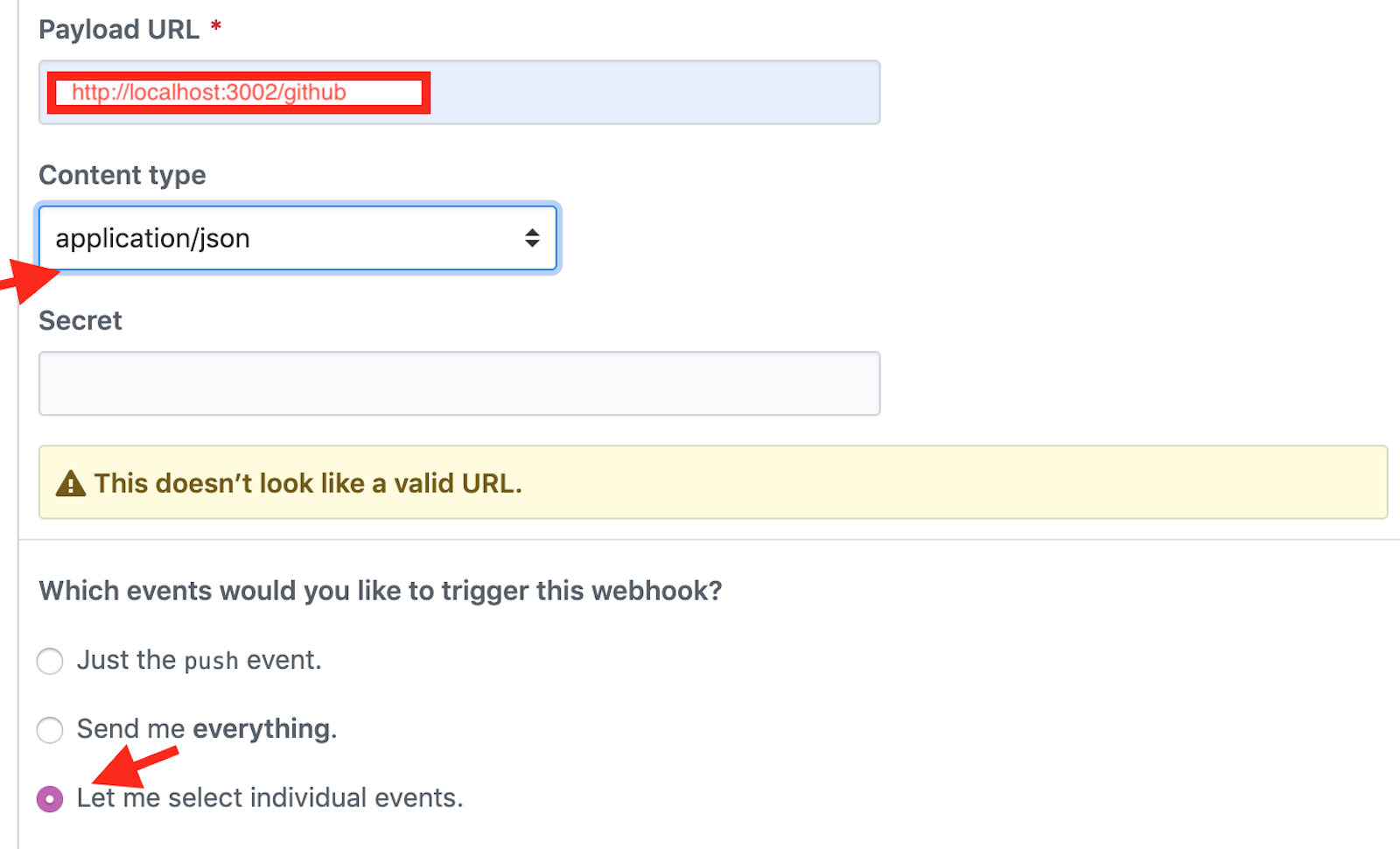This screenshot has height=849, width=1400.
Task: Click the up-down chevron on the Content type selector
Action: [x=534, y=238]
